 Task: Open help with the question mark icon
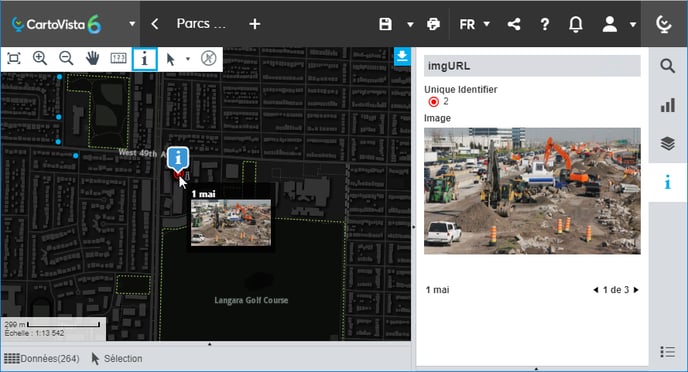click(x=545, y=24)
